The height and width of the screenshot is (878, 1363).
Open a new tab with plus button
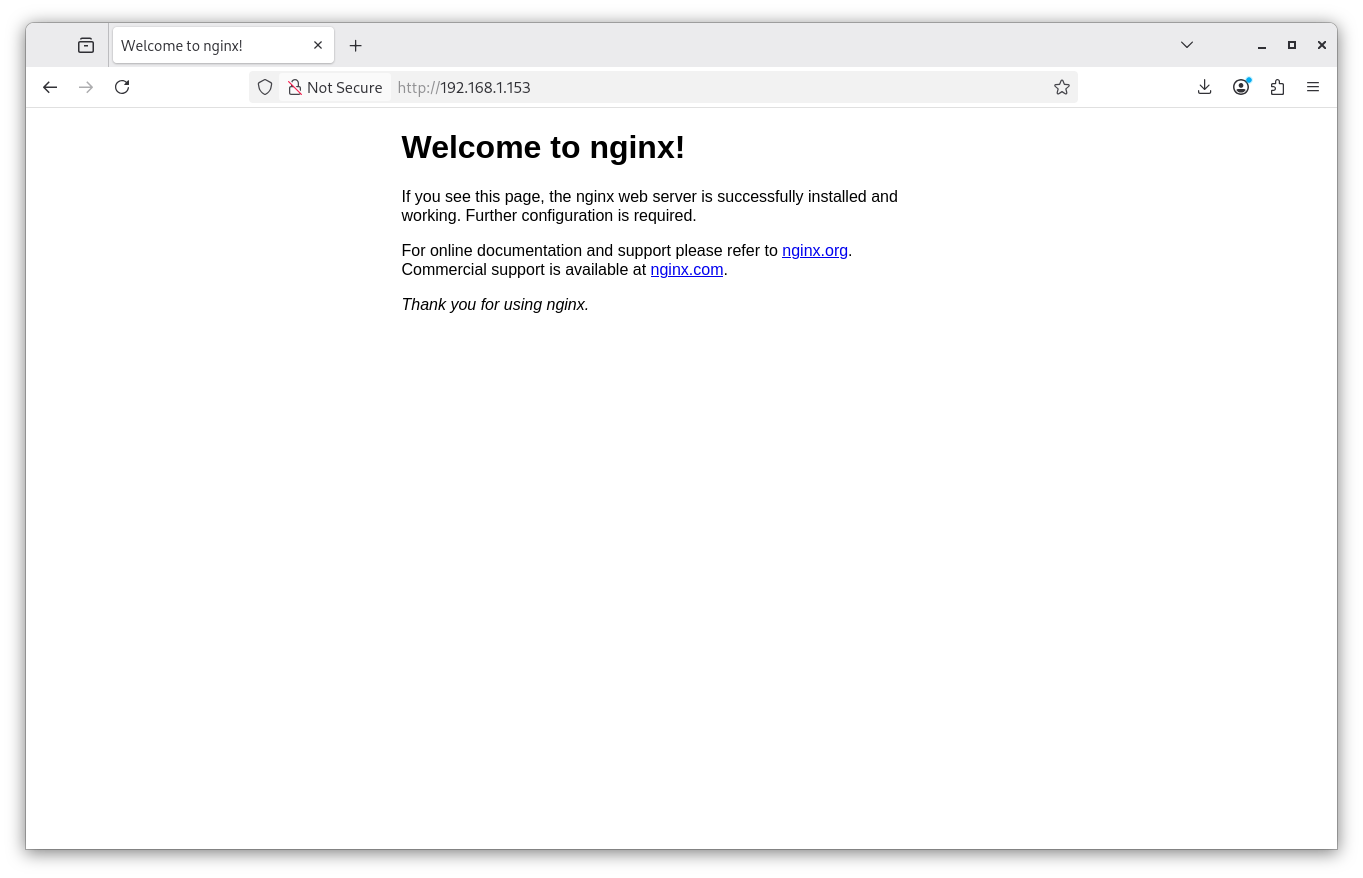pos(355,46)
